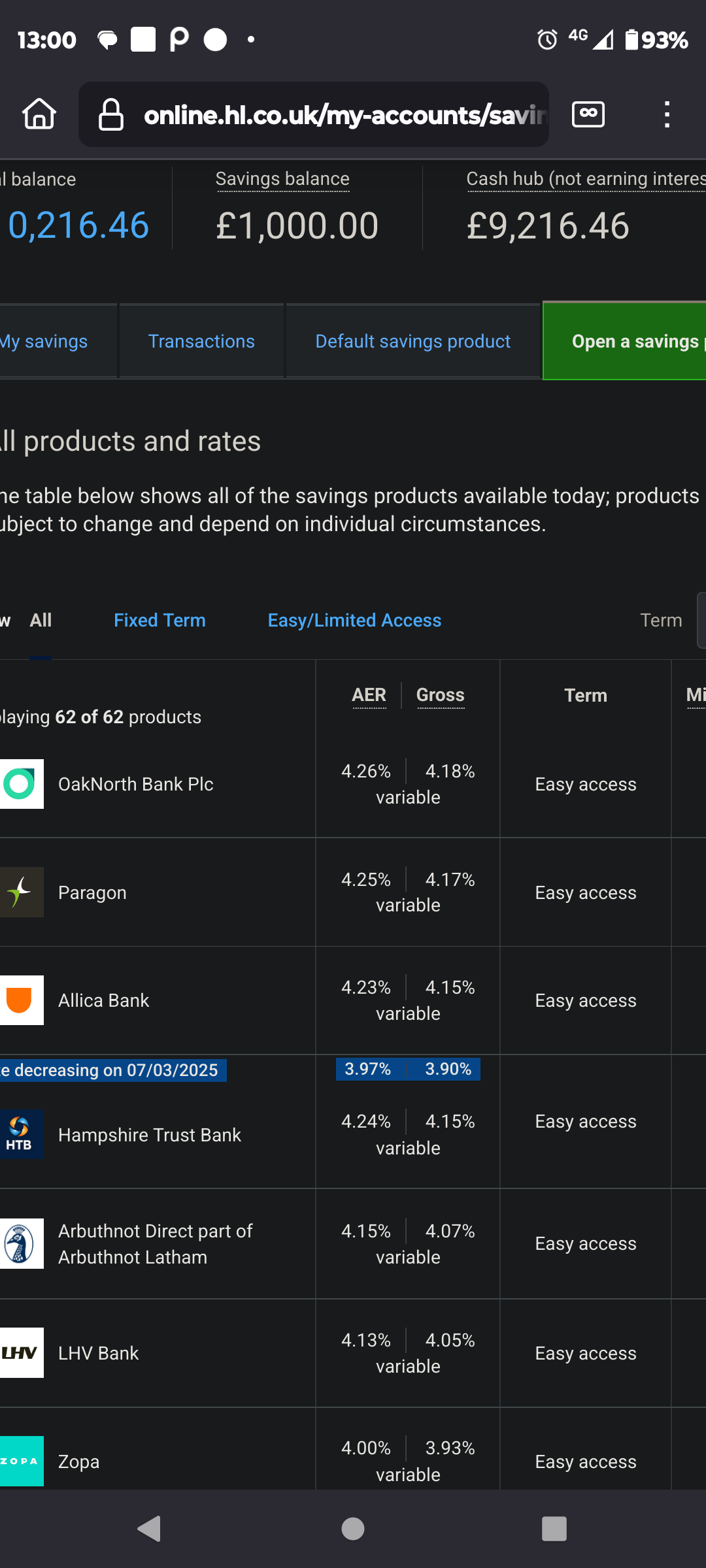
Task: Tap the Paragon logo
Action: pyautogui.click(x=22, y=892)
